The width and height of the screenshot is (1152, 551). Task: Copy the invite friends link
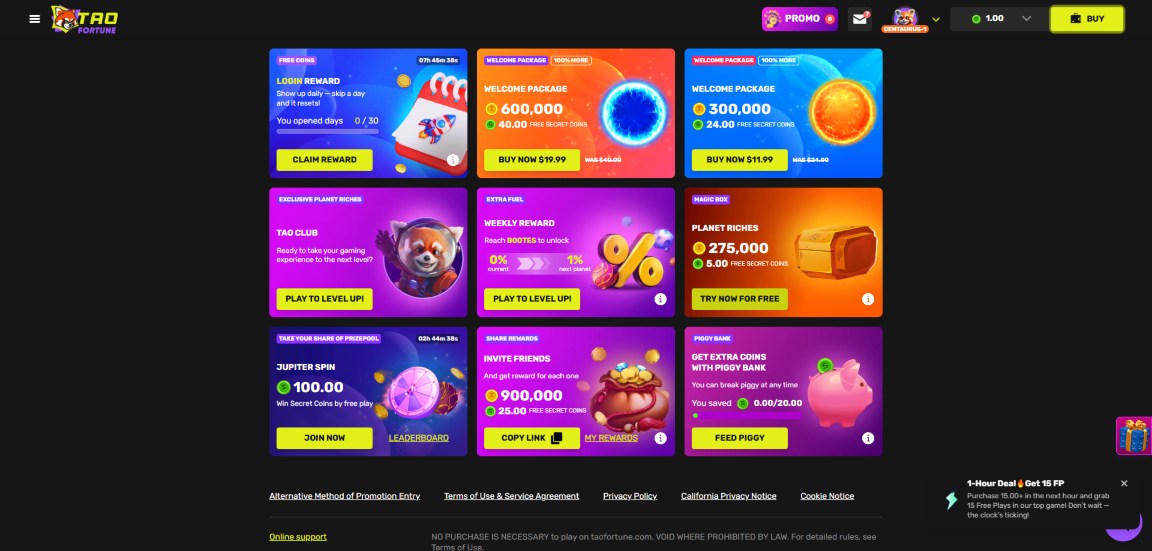coord(532,438)
